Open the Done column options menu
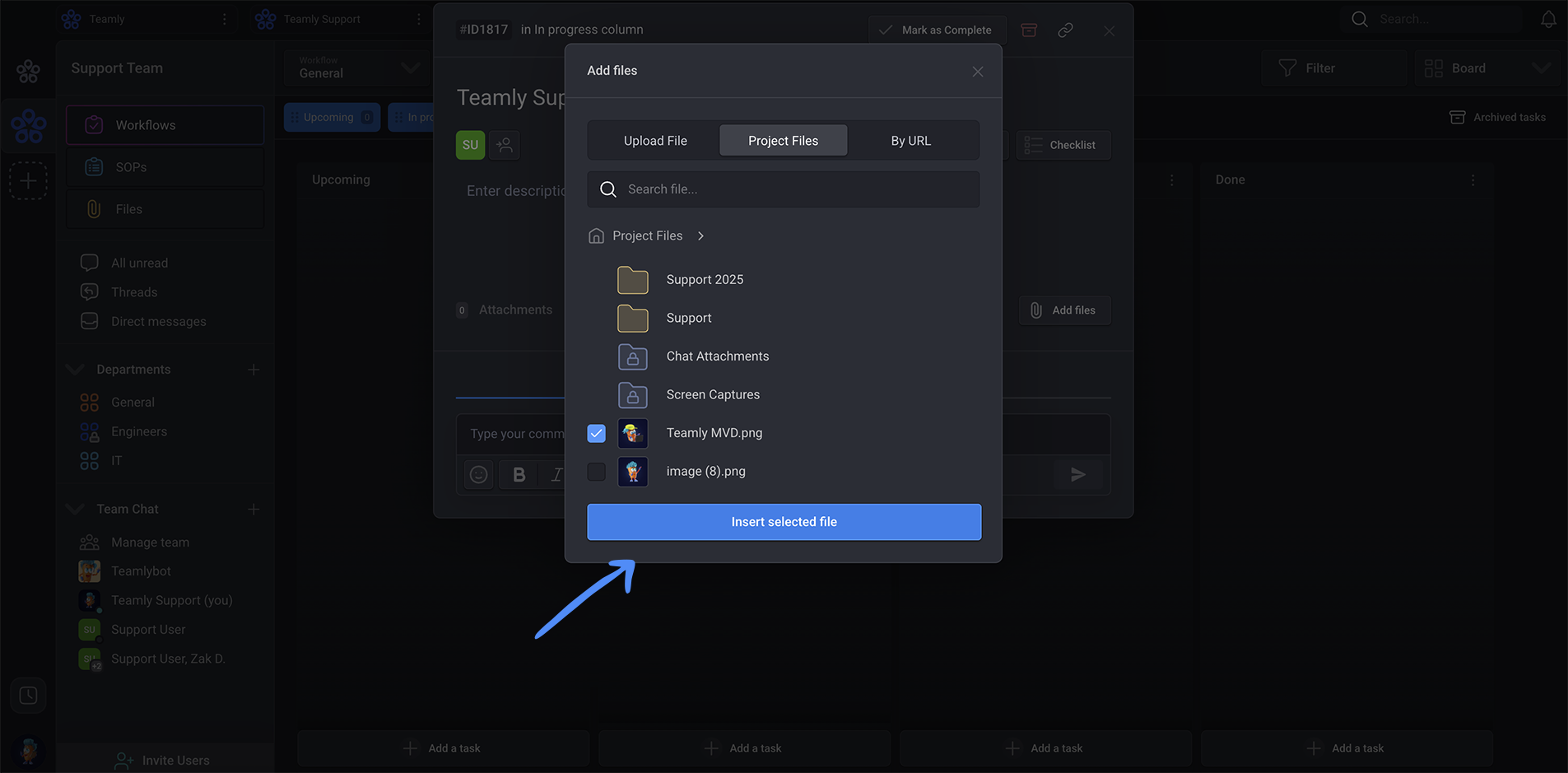Screen dimensions: 1568x773 pos(1473,179)
